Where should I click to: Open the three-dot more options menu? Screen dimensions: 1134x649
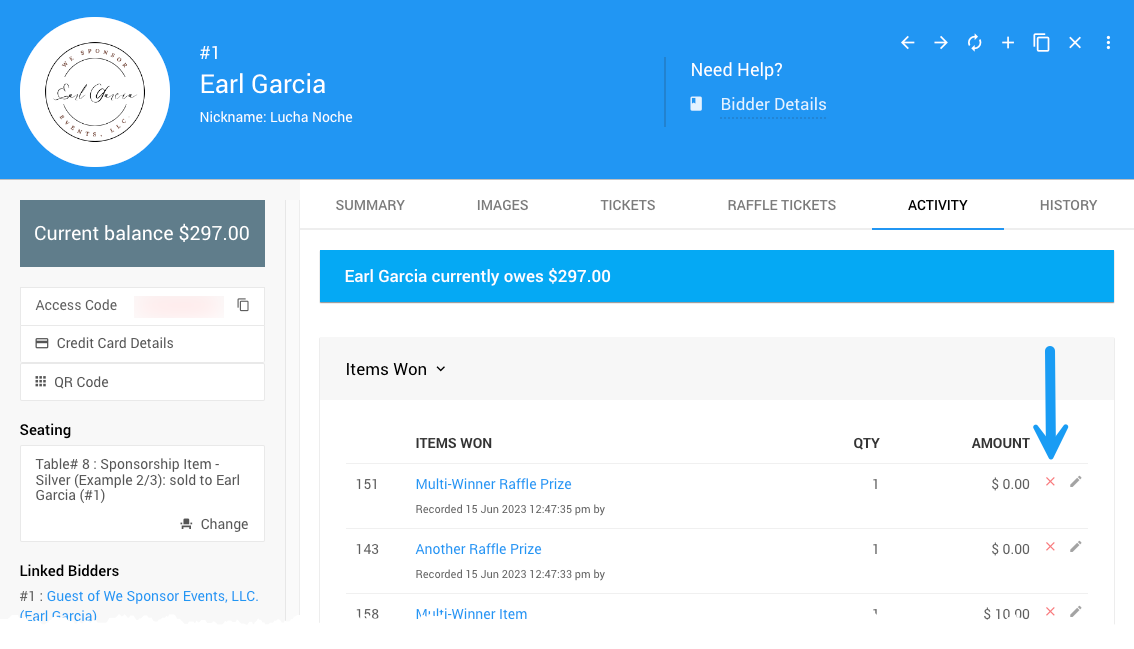pos(1108,43)
